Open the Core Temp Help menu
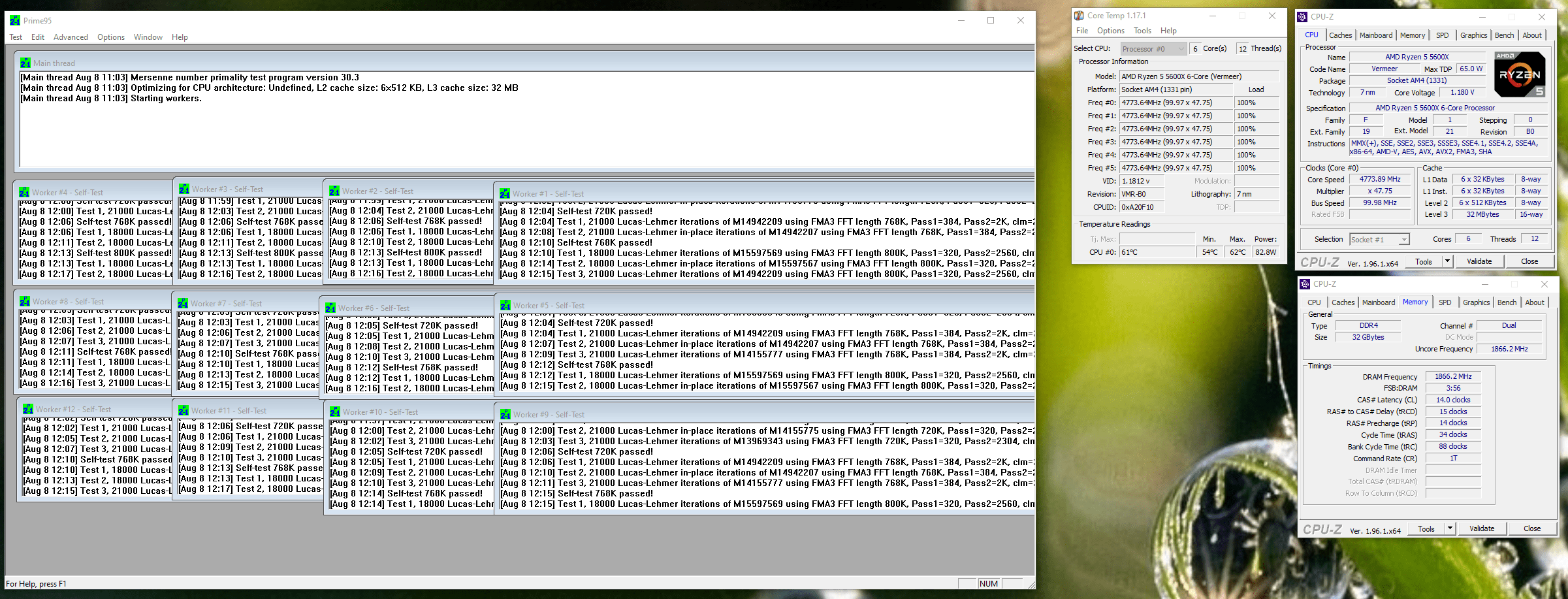This screenshot has width=1568, height=599. pos(1168,31)
